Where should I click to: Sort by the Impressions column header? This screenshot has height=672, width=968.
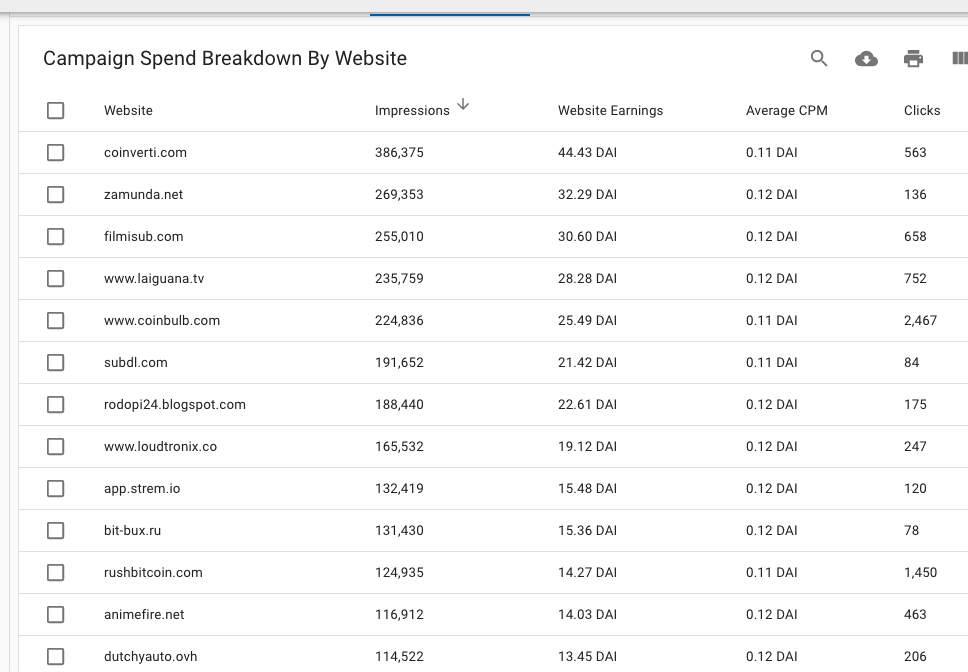pyautogui.click(x=412, y=110)
